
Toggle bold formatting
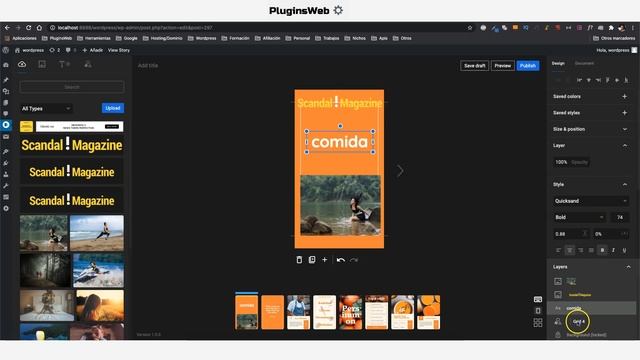[602, 250]
